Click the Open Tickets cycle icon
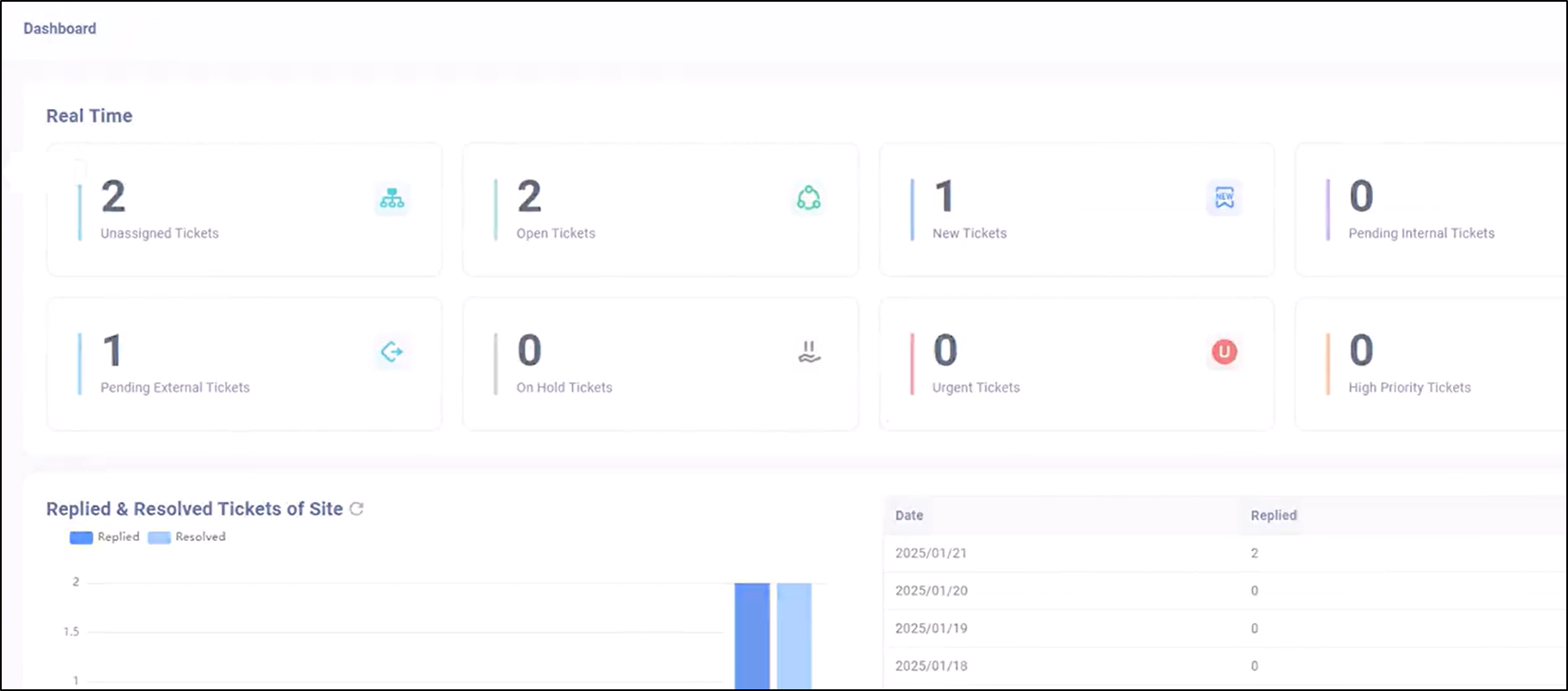Viewport: 1568px width, 691px height. click(x=808, y=198)
